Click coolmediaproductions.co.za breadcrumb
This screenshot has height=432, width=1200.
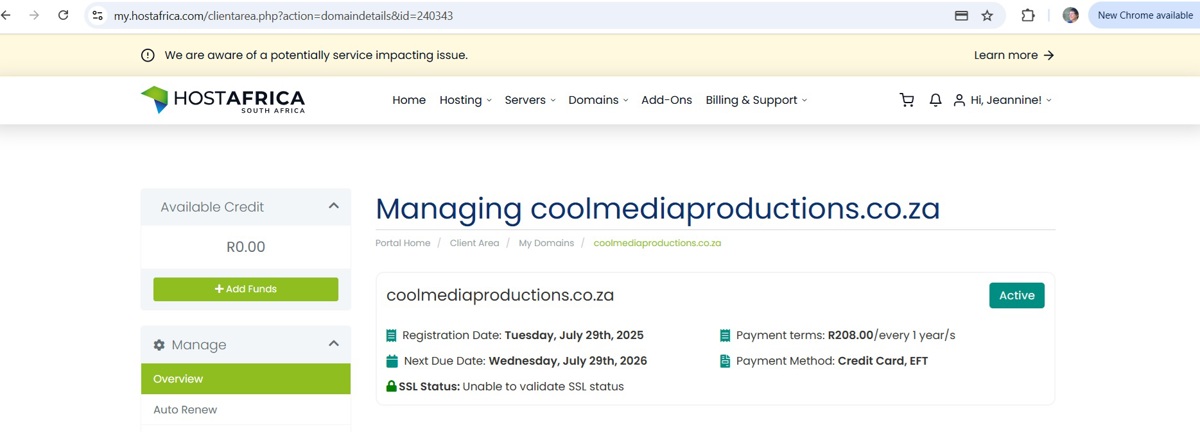tap(657, 243)
